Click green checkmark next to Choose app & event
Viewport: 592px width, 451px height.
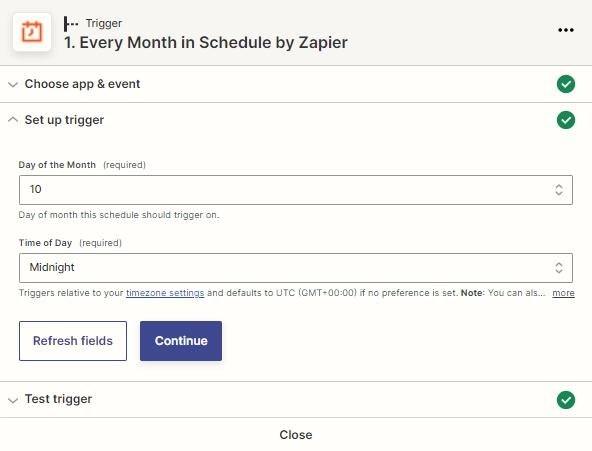click(566, 84)
